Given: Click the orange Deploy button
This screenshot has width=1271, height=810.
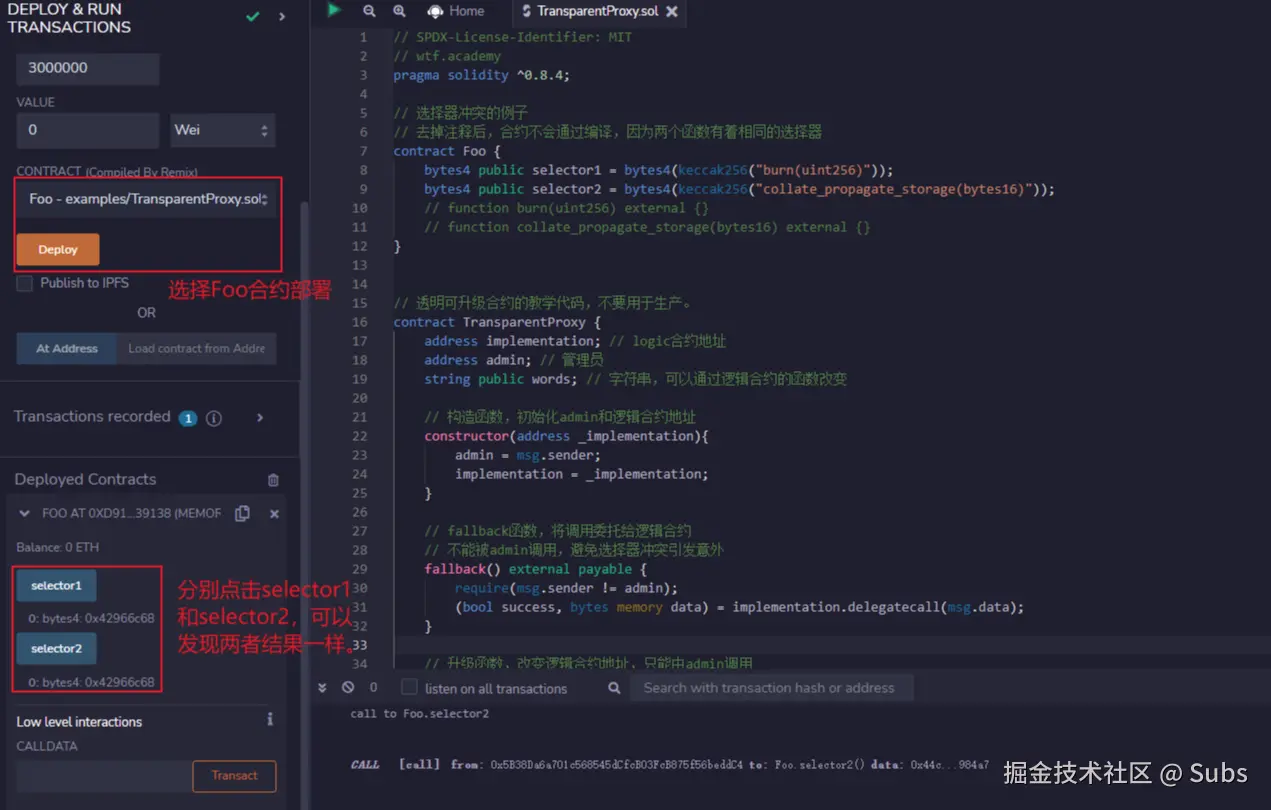Looking at the screenshot, I should (x=58, y=249).
